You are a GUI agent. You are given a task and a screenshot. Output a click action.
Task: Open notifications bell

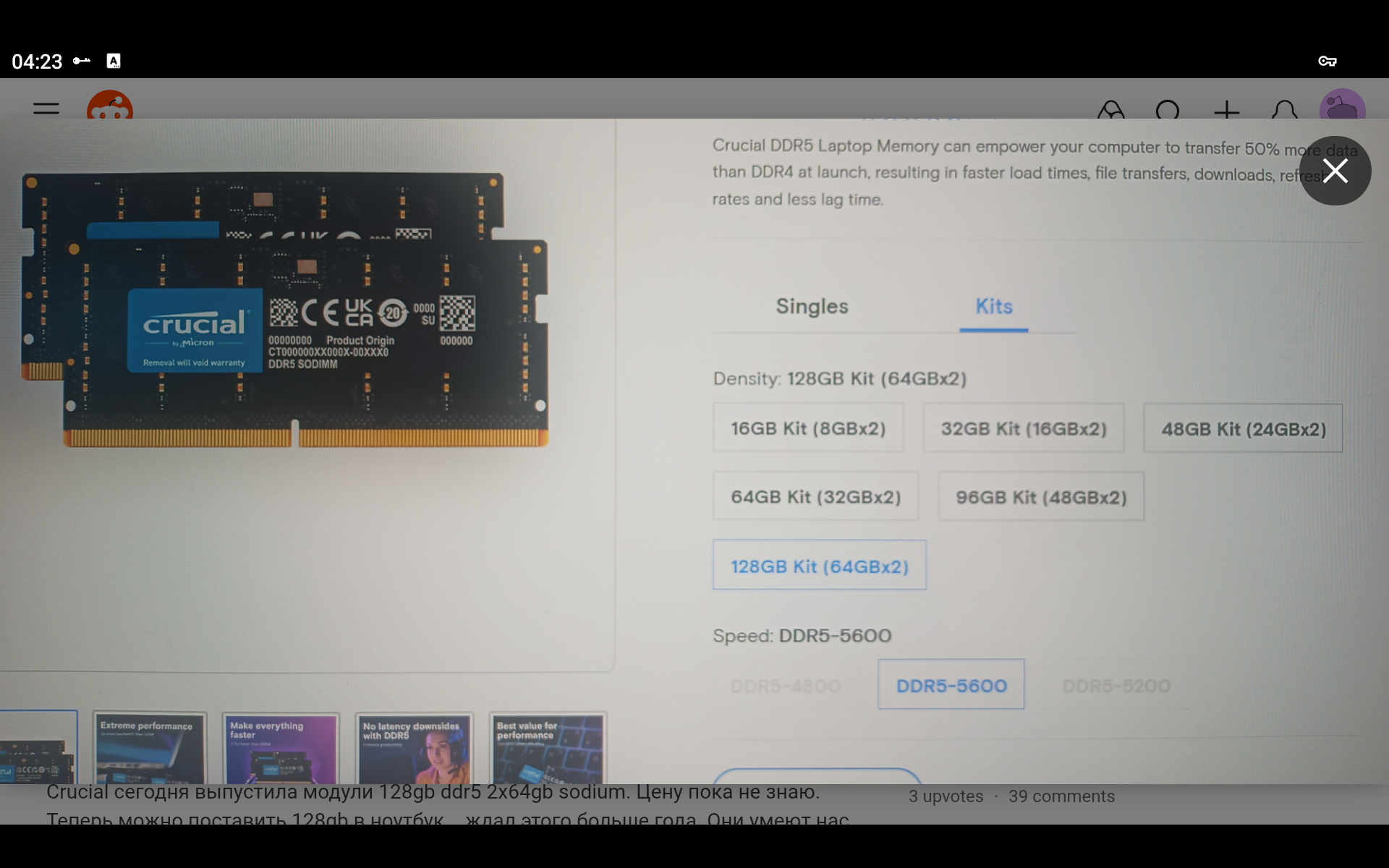1284,110
